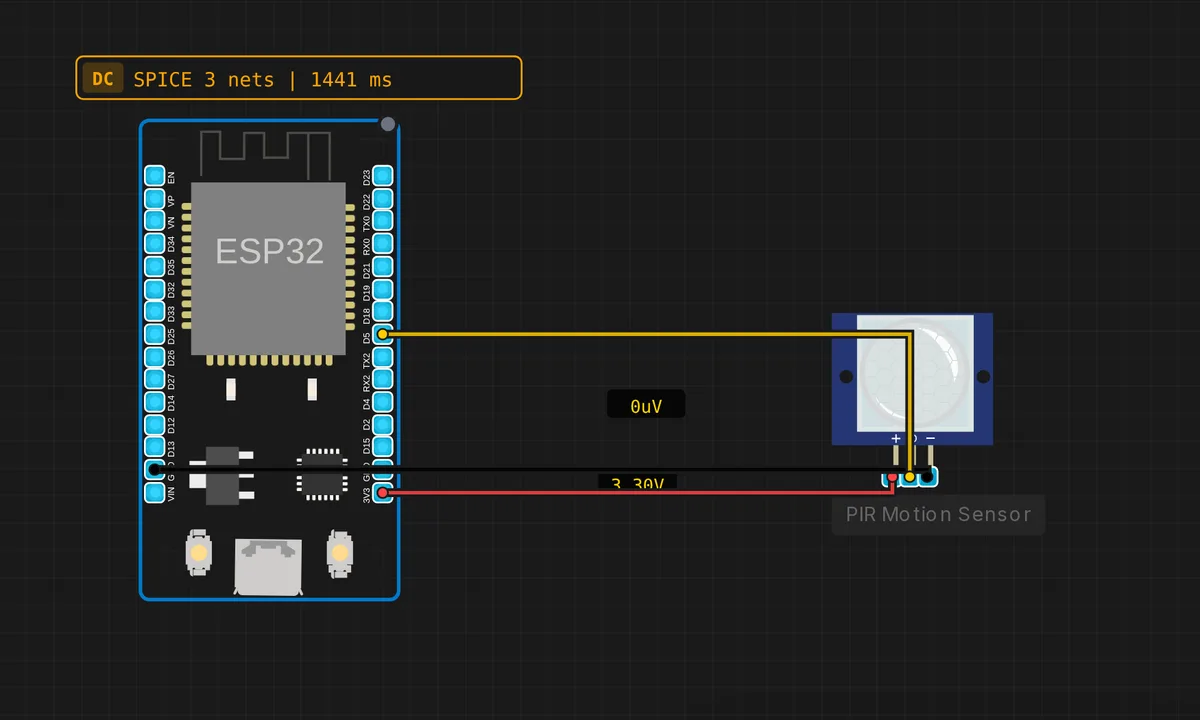Select the PIR sensor dome
This screenshot has height=720, width=1200.
(914, 373)
